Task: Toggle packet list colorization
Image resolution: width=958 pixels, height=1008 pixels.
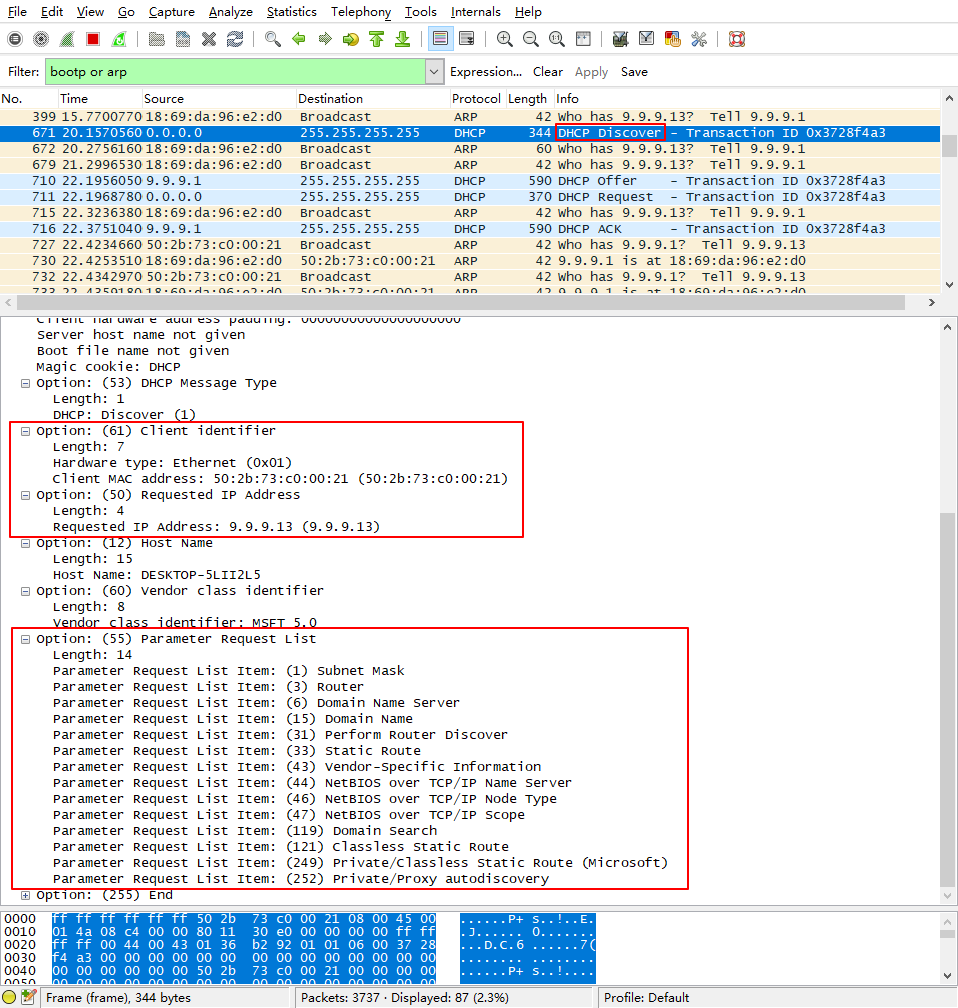Action: 440,39
